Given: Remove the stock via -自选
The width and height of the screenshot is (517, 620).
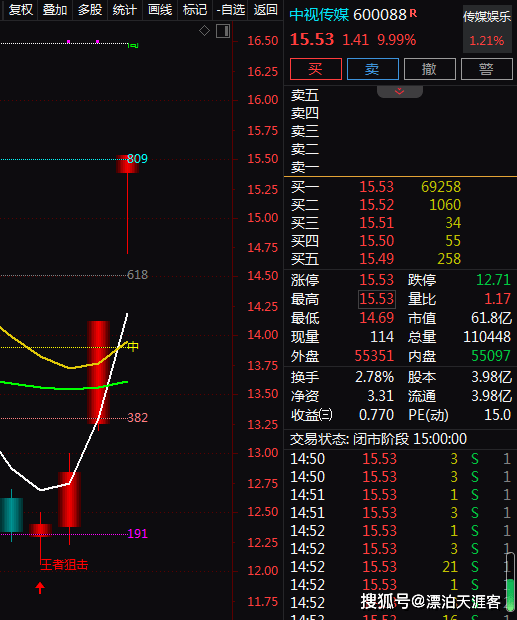Looking at the screenshot, I should tap(230, 9).
